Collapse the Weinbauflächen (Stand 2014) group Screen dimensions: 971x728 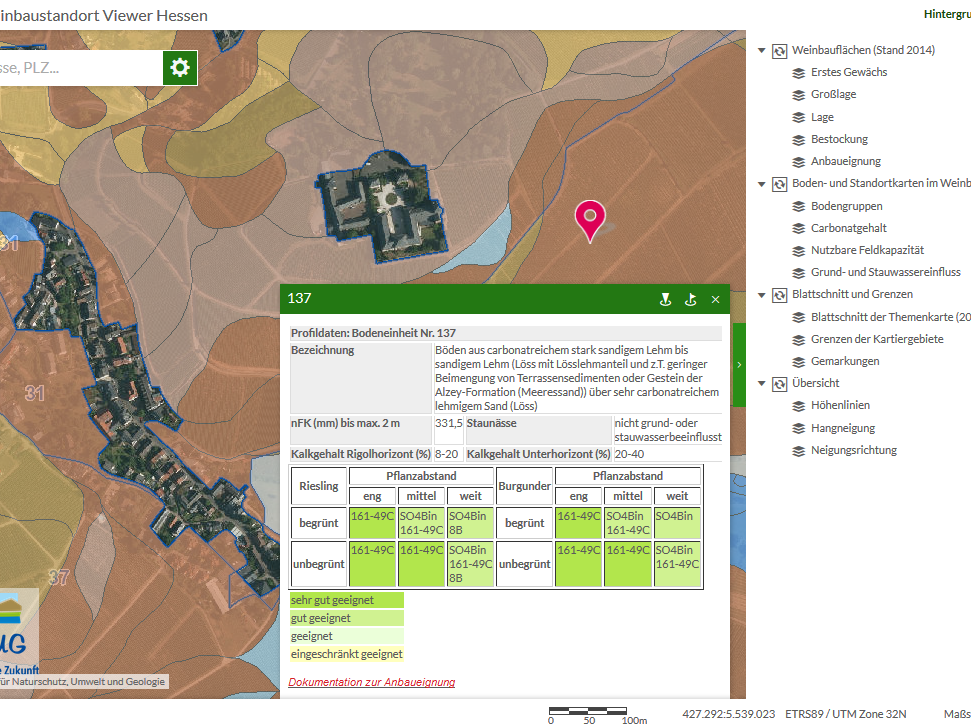(762, 50)
